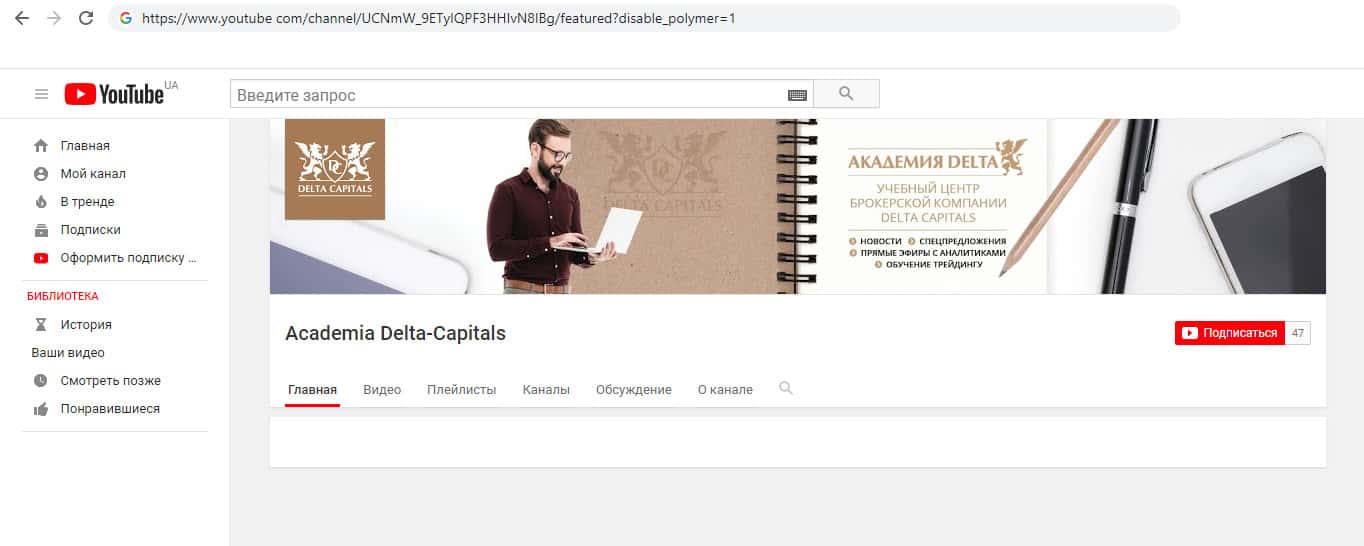This screenshot has width=1364, height=546.
Task: Open 'В тренде' sidebar link
Action: [x=88, y=201]
